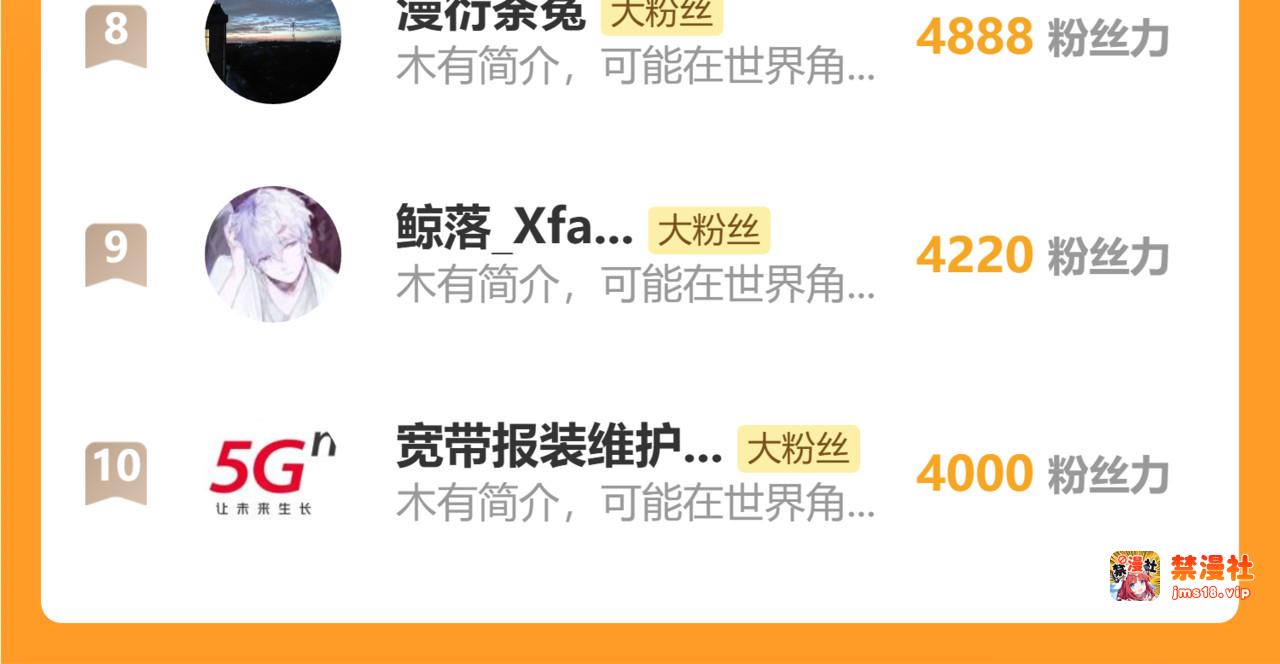Click the bio text under 宽带报装维护

636,504
